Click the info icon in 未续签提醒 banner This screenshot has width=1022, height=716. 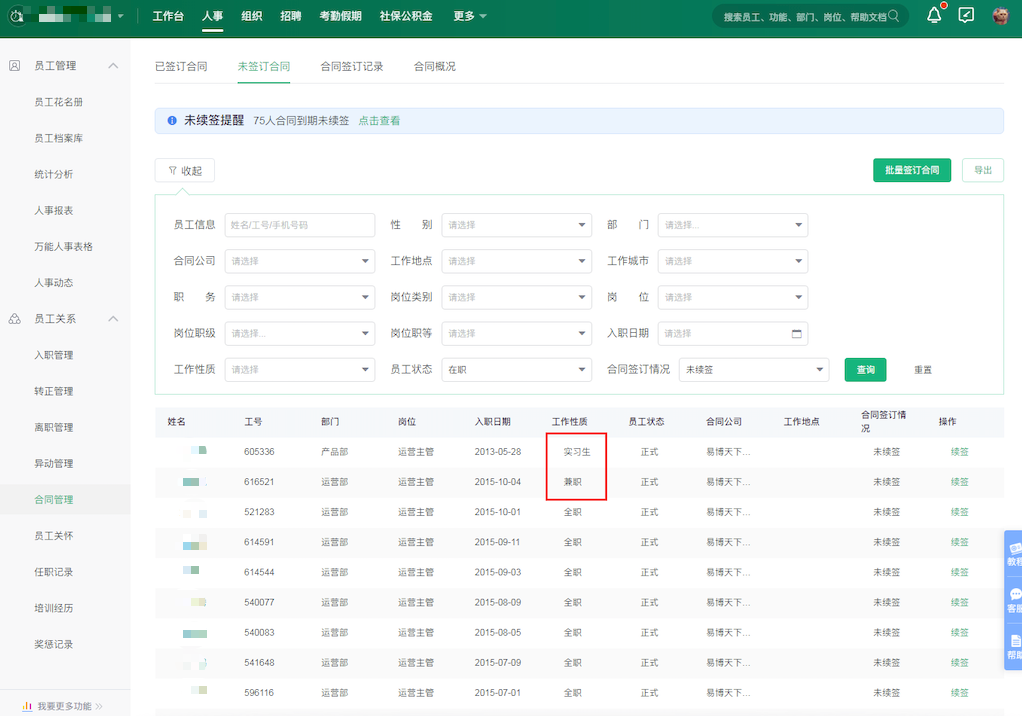pyautogui.click(x=172, y=121)
